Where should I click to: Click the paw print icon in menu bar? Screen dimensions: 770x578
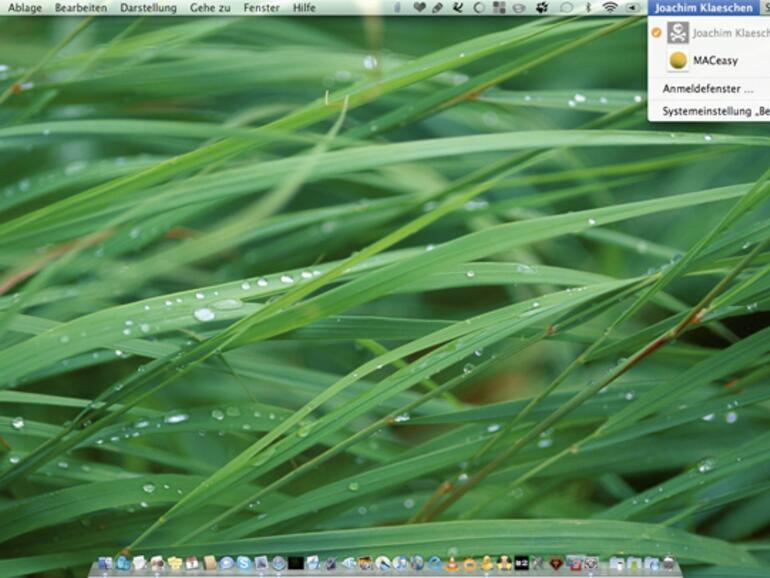[542, 7]
